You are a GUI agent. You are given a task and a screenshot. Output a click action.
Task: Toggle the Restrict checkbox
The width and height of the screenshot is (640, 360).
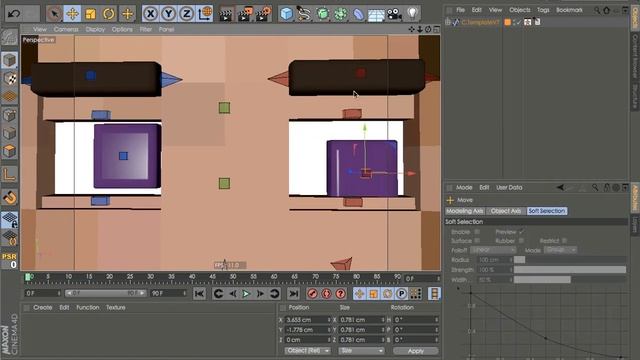pyautogui.click(x=564, y=241)
